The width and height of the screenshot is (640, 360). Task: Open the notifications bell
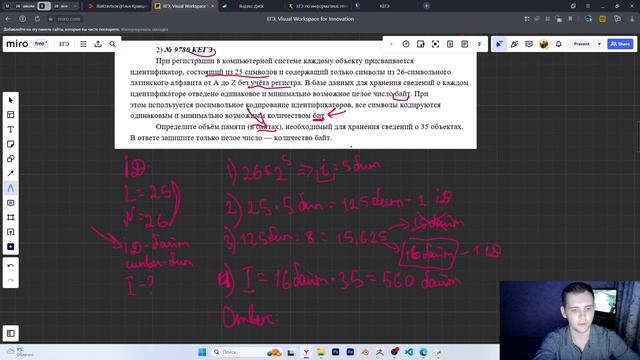pyautogui.click(x=558, y=44)
